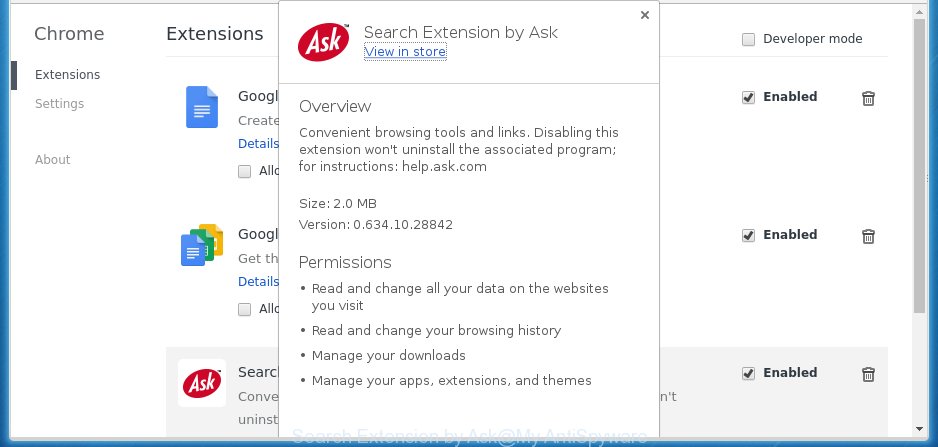Disable the first Google Docs extension

[748, 98]
